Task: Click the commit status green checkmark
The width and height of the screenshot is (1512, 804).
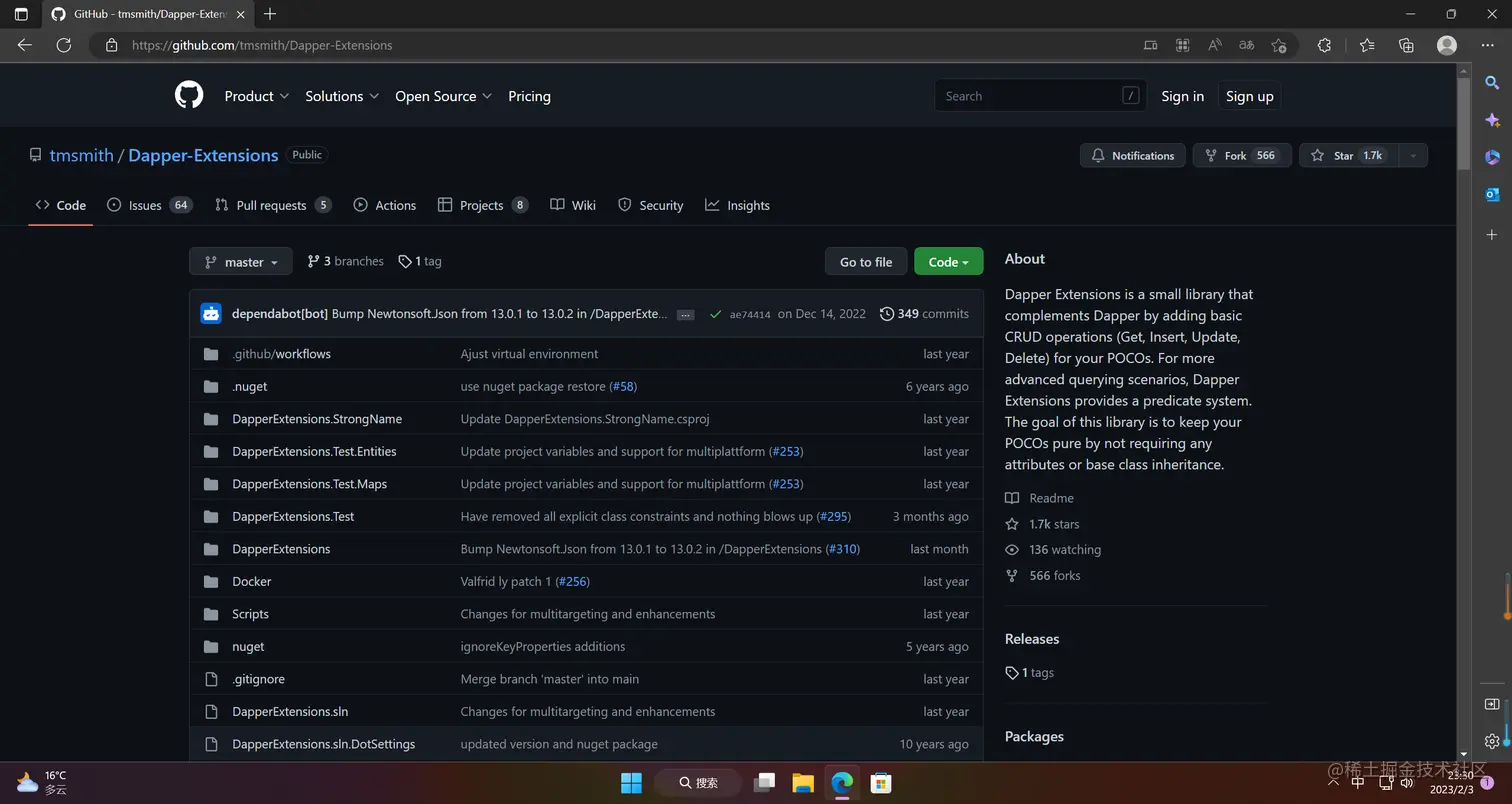Action: 715,314
